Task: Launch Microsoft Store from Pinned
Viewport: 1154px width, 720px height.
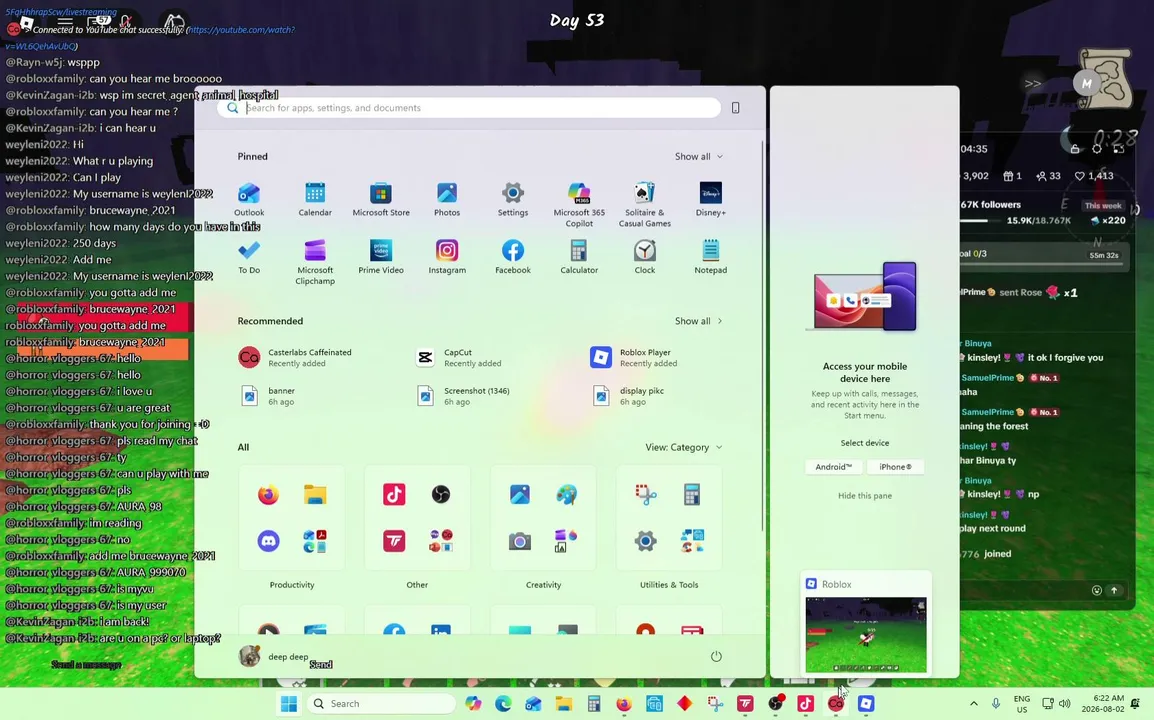Action: (x=380, y=200)
